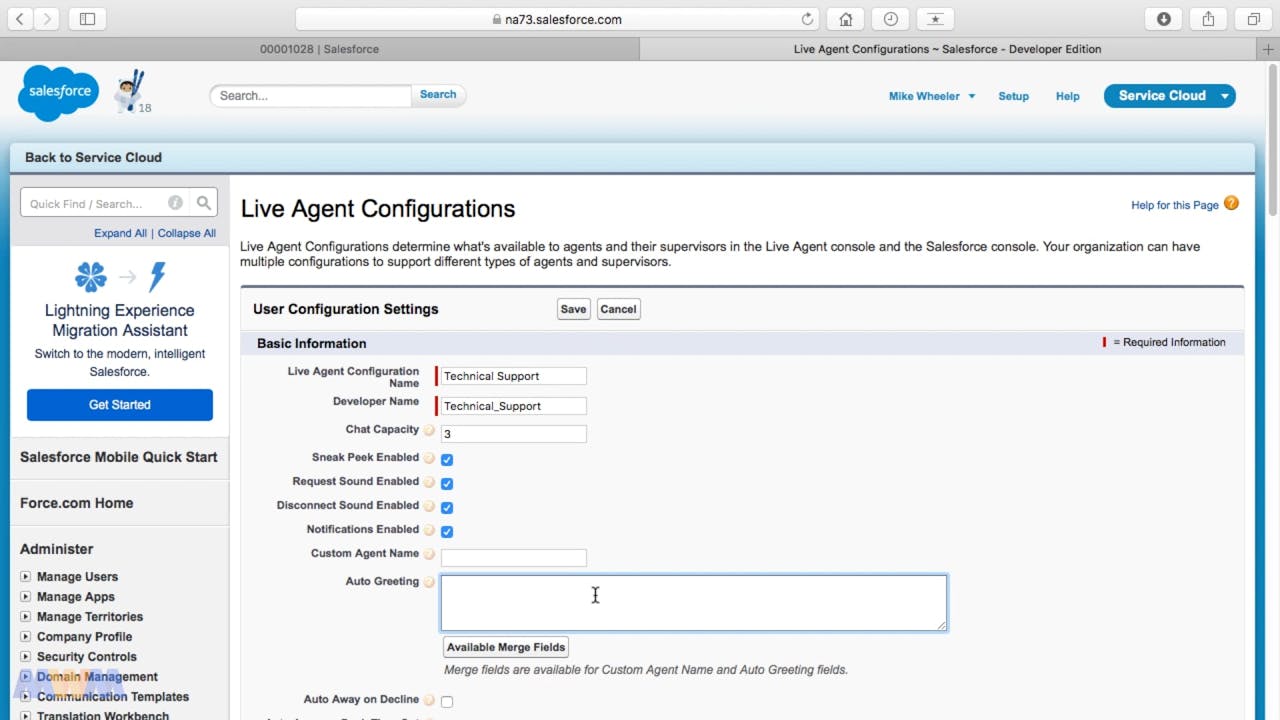Uncheck Sneak Peek Enabled
This screenshot has height=720, width=1280.
tap(447, 460)
